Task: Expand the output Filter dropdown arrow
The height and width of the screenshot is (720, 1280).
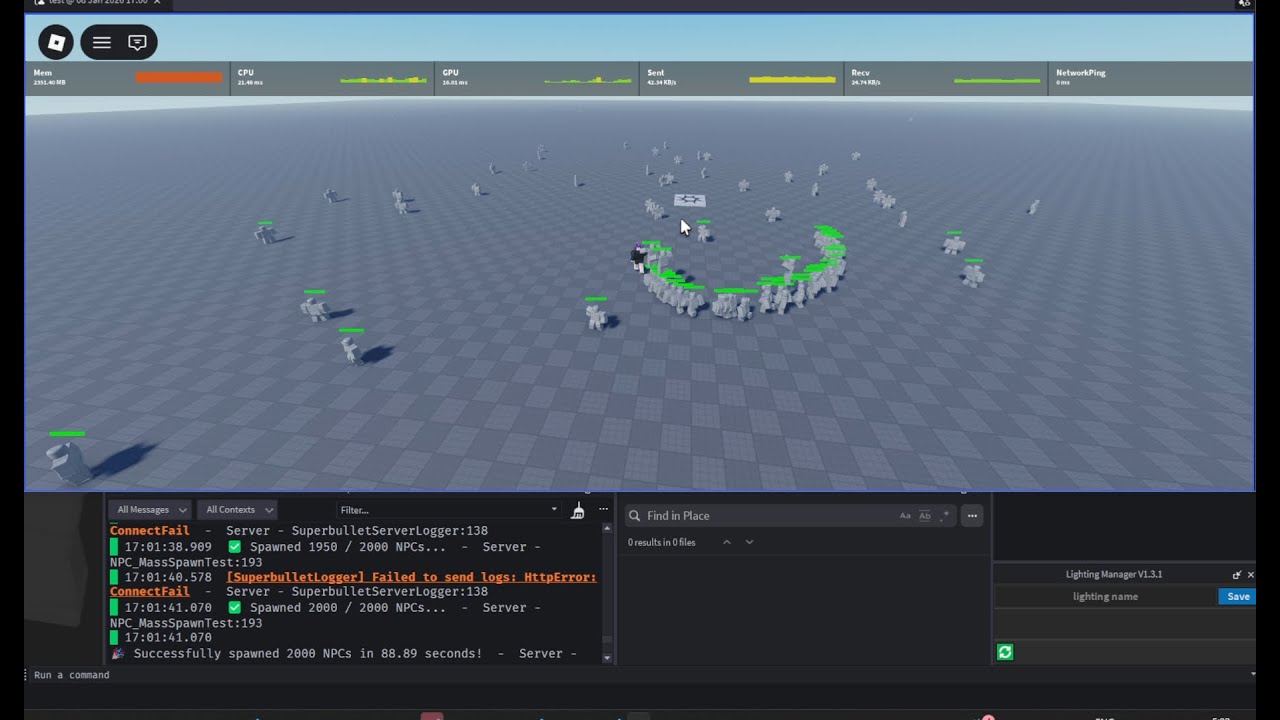Action: pos(554,510)
